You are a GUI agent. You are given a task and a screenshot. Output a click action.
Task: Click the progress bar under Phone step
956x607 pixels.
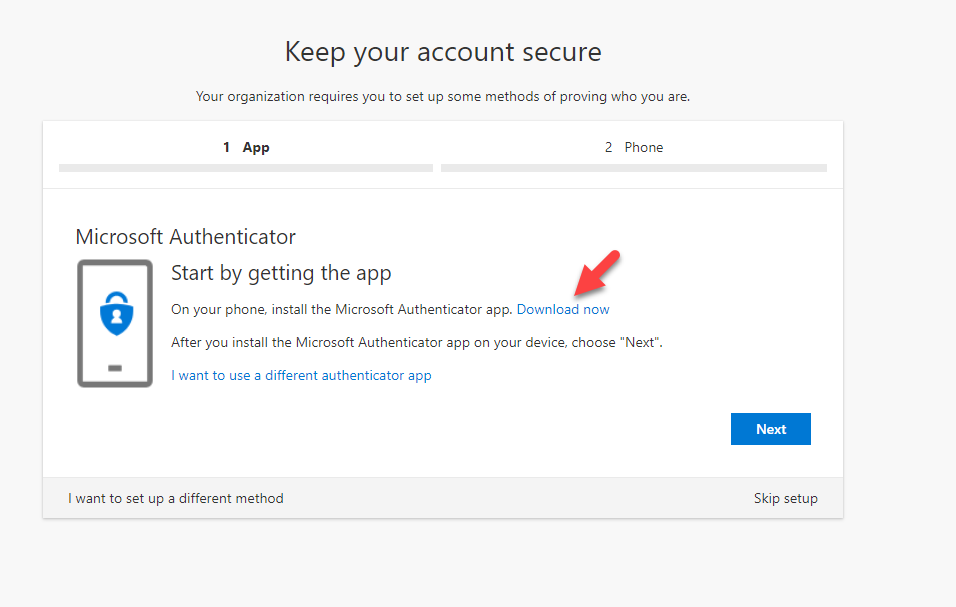click(633, 168)
